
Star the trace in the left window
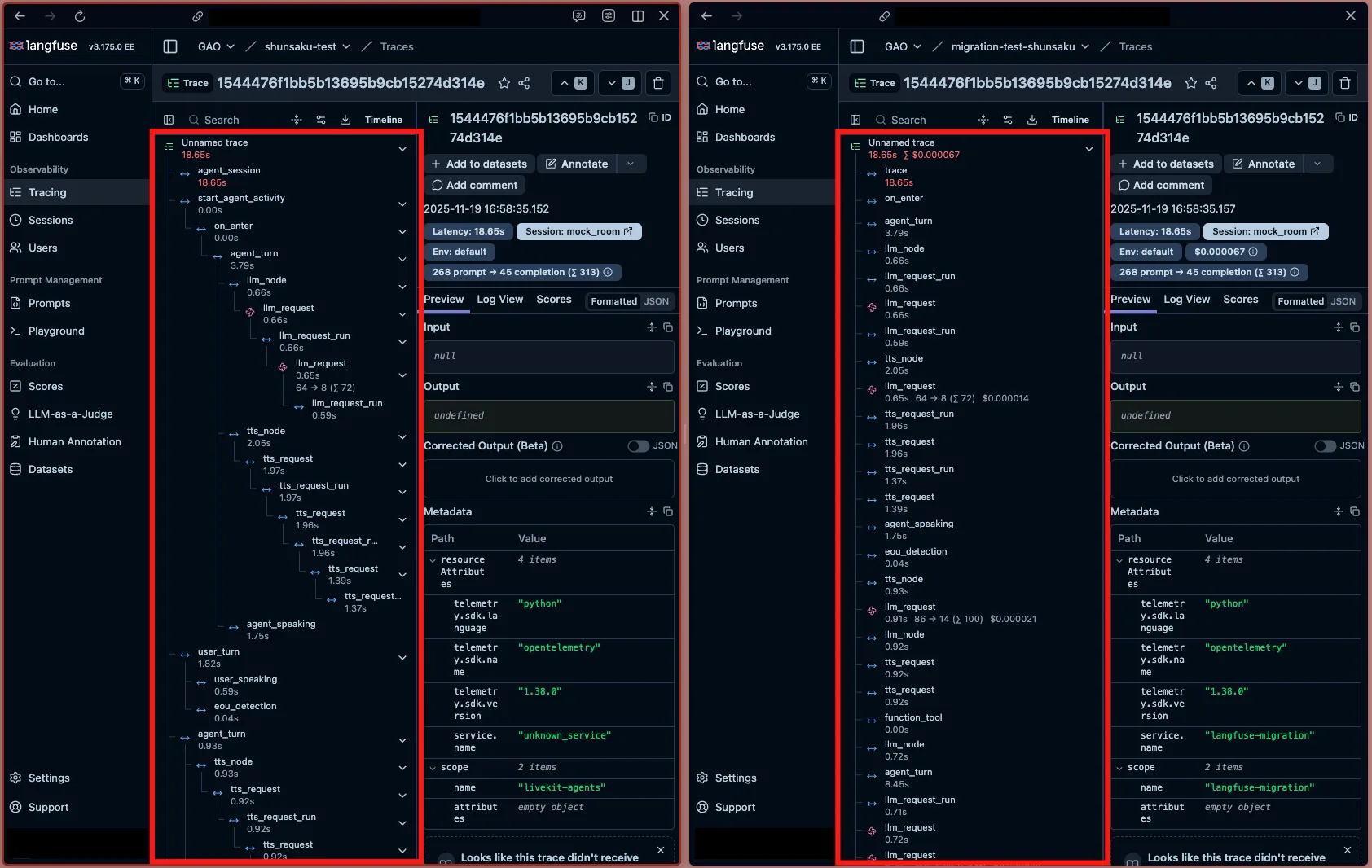[504, 83]
